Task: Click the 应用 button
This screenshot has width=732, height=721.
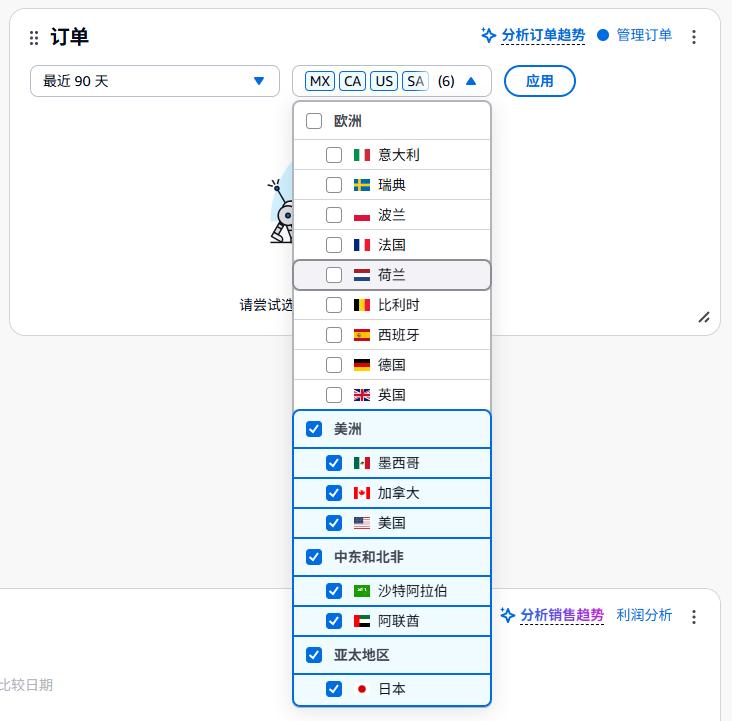Action: [540, 81]
